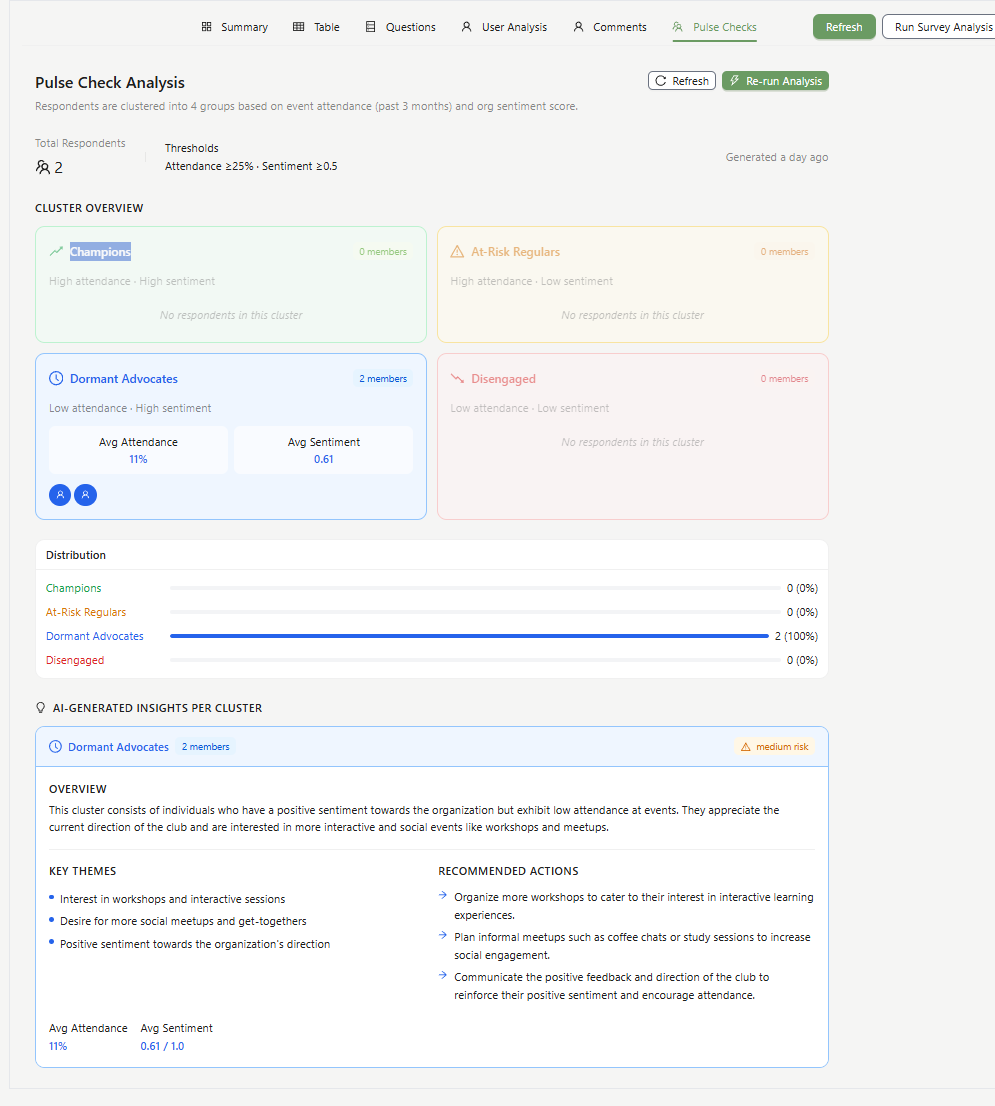Click the Re-run Analysis button

[x=775, y=80]
